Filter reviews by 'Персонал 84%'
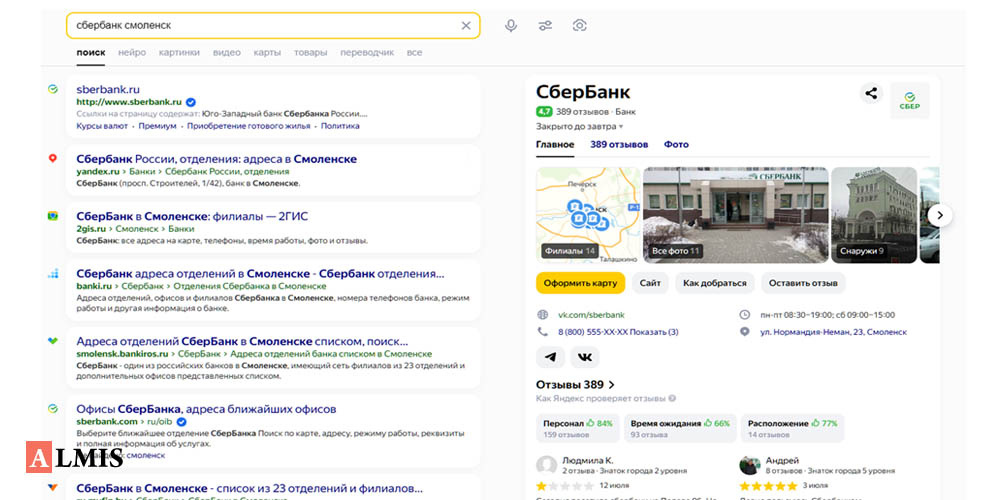The height and width of the screenshot is (500, 1000). click(577, 428)
